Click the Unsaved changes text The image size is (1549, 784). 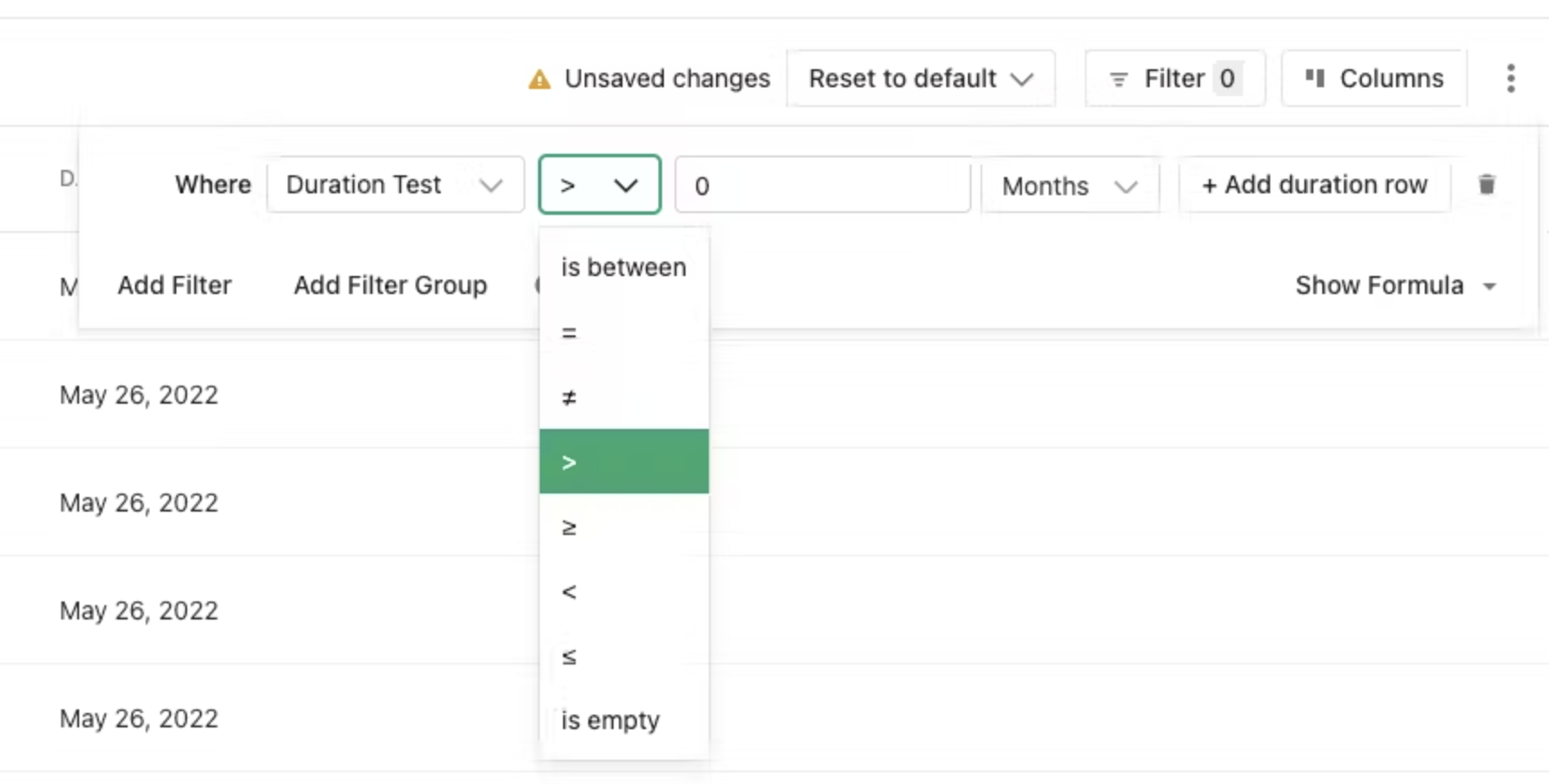[667, 78]
